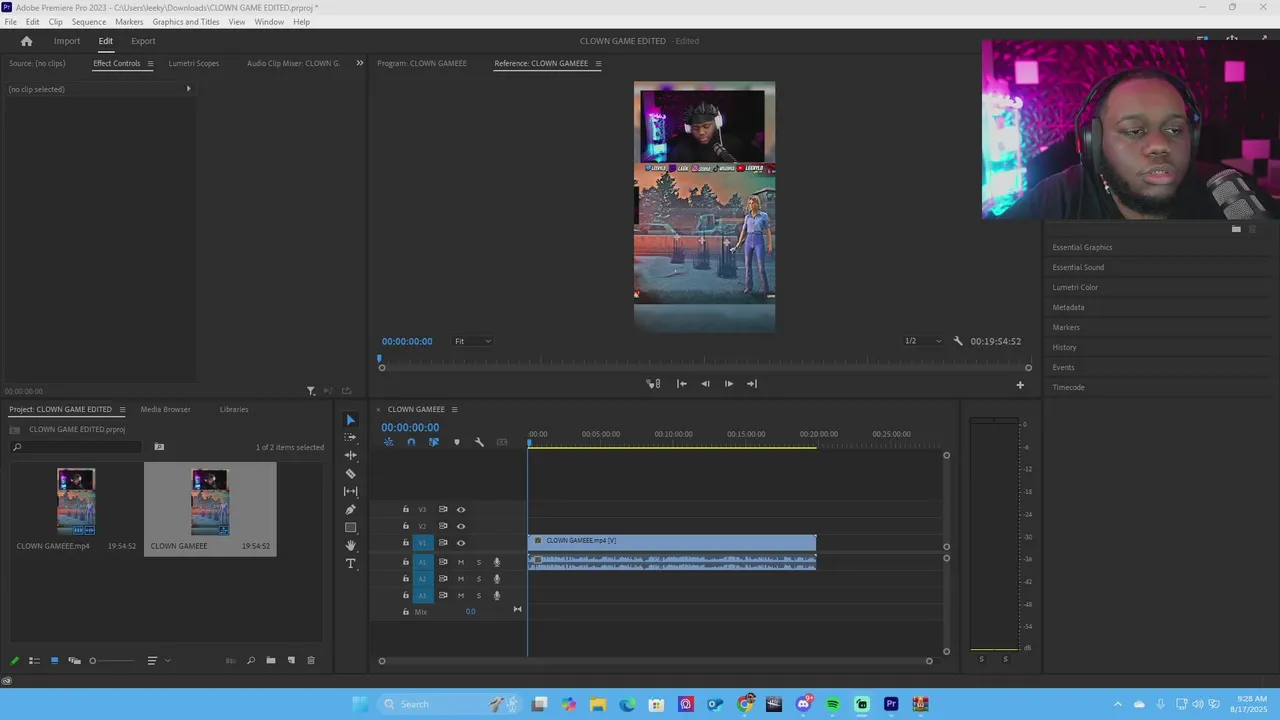
Task: Add a marker in the timeline
Action: click(x=457, y=442)
